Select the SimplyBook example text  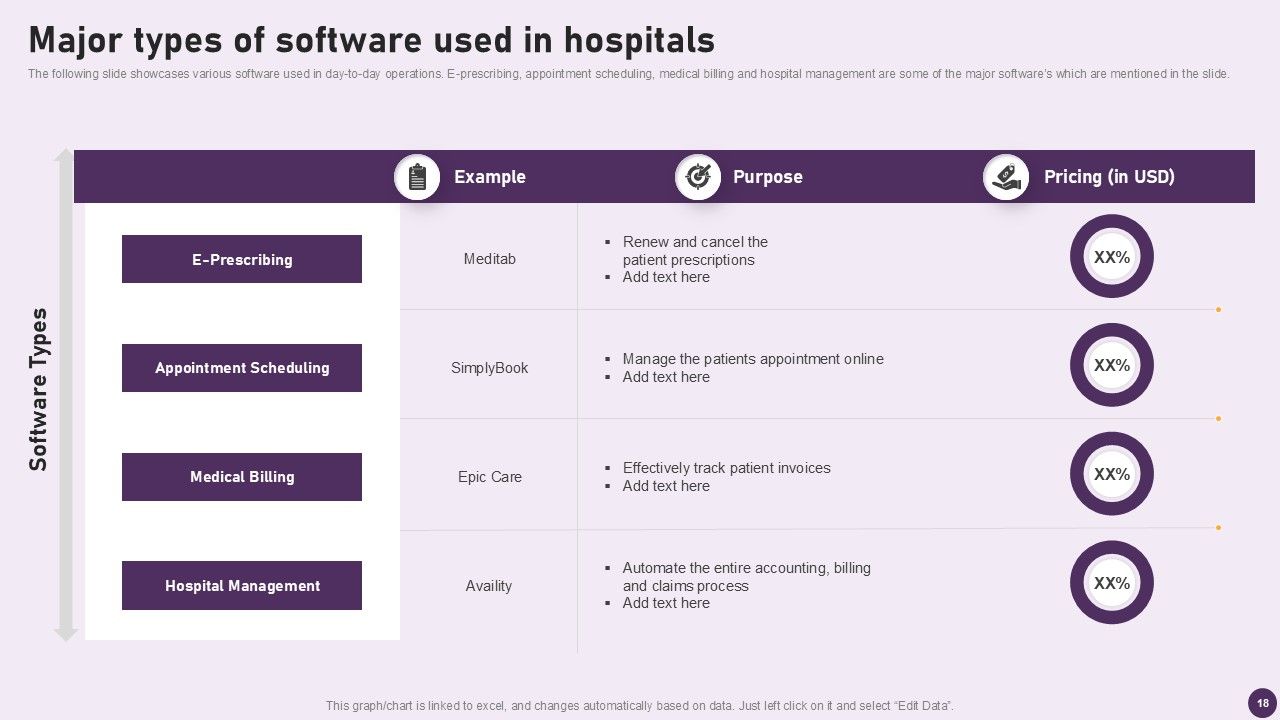[490, 368]
